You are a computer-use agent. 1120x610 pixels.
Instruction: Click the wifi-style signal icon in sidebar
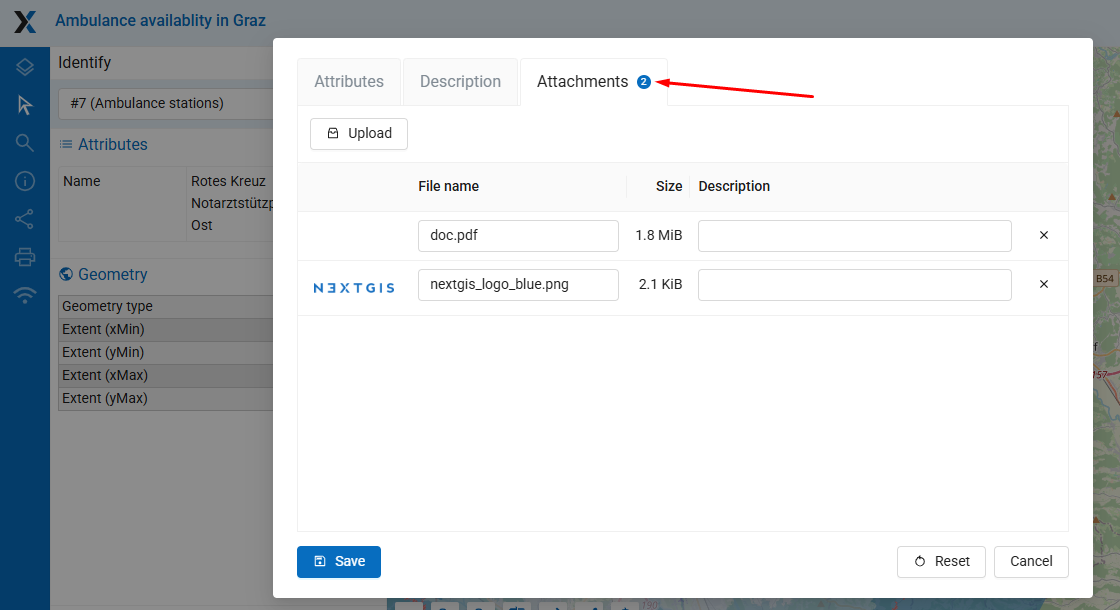coord(25,295)
